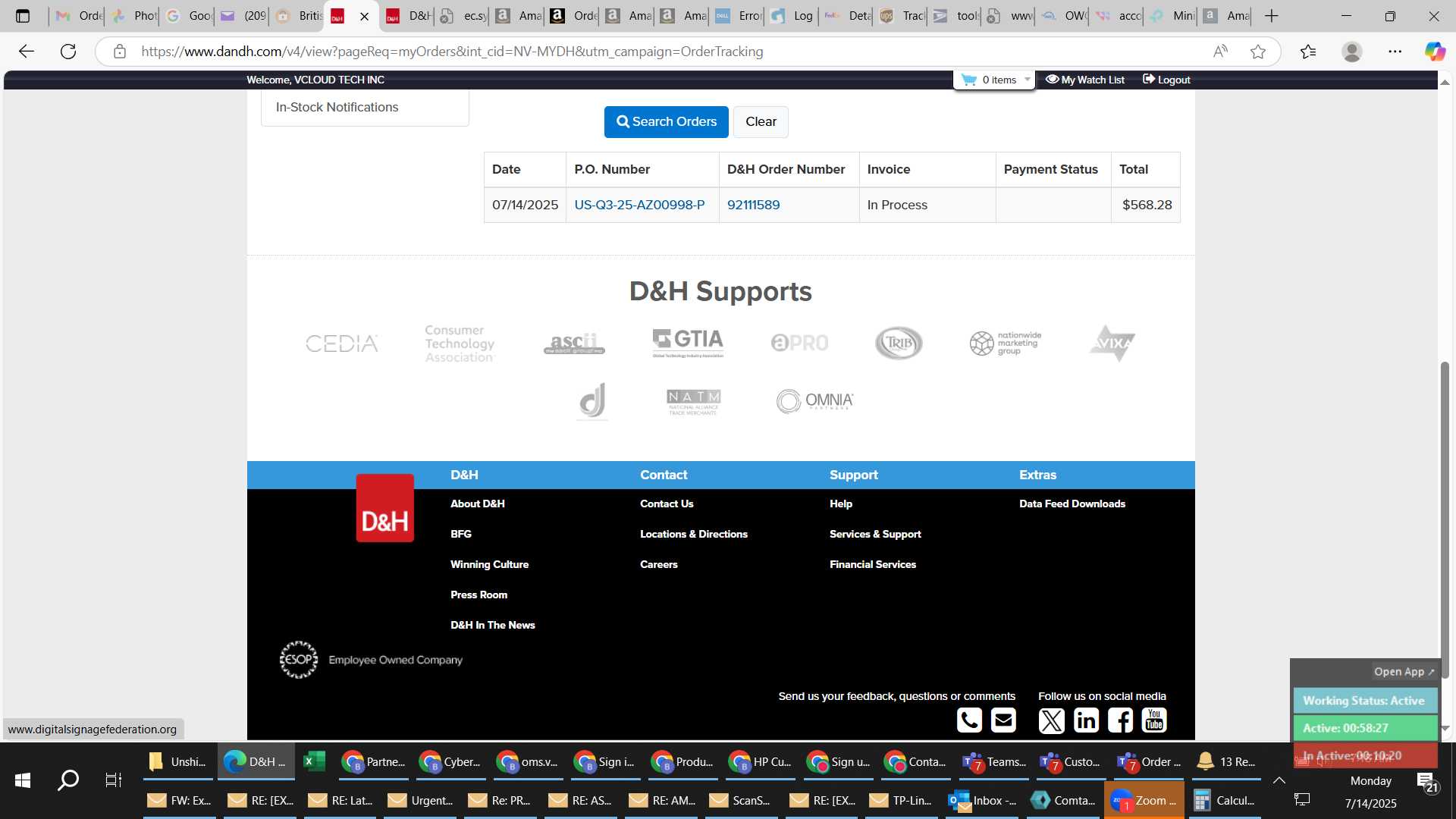Open Excel from the taskbar
The width and height of the screenshot is (1456, 819).
coord(314,761)
